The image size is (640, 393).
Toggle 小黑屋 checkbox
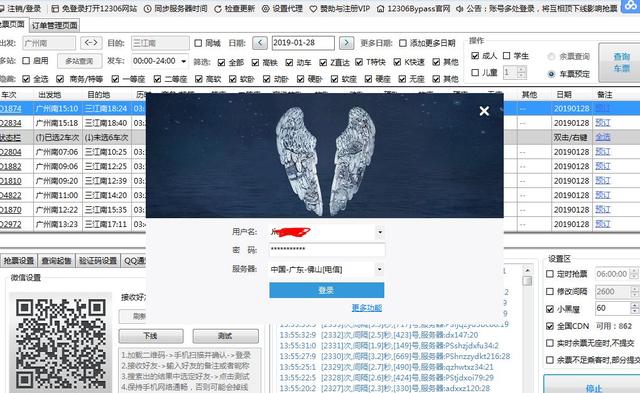tap(550, 309)
